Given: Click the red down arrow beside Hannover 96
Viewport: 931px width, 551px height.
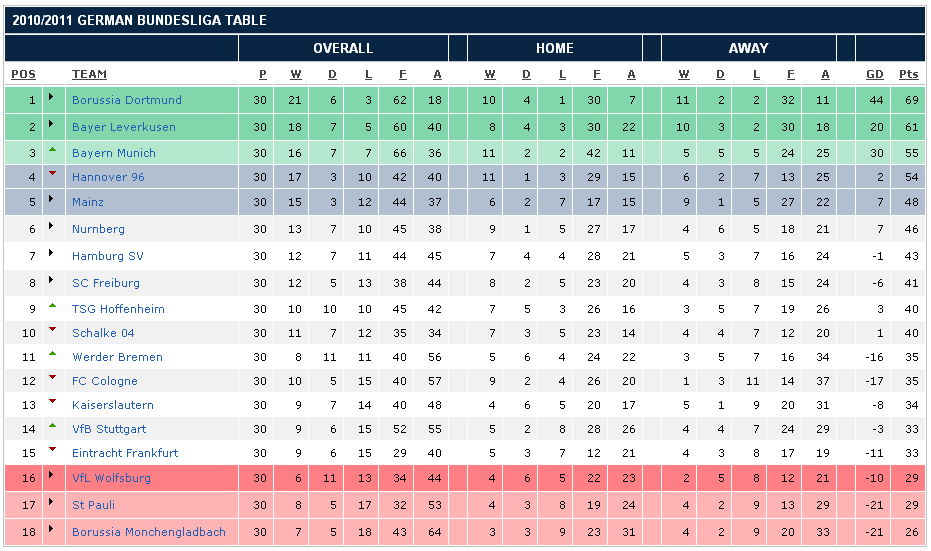Looking at the screenshot, I should (52, 175).
